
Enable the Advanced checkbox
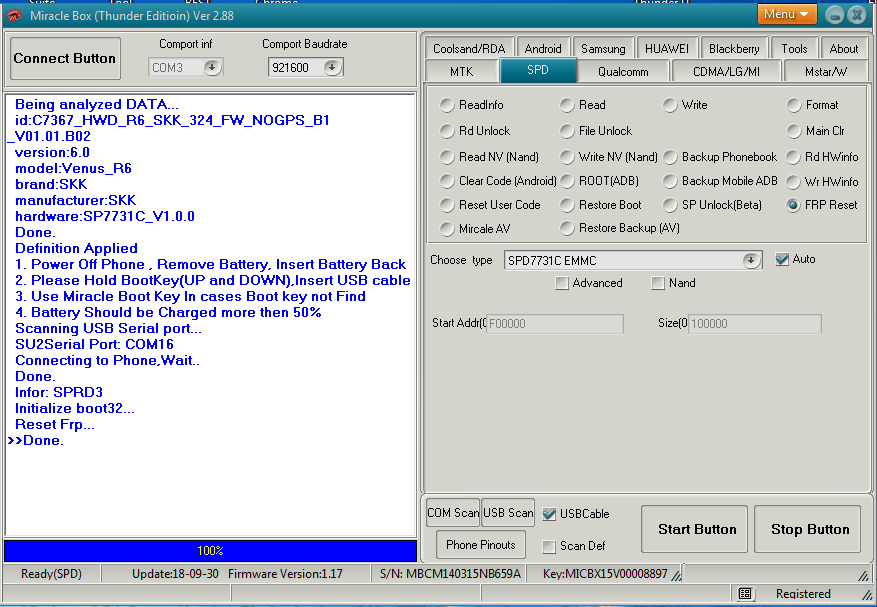click(562, 283)
